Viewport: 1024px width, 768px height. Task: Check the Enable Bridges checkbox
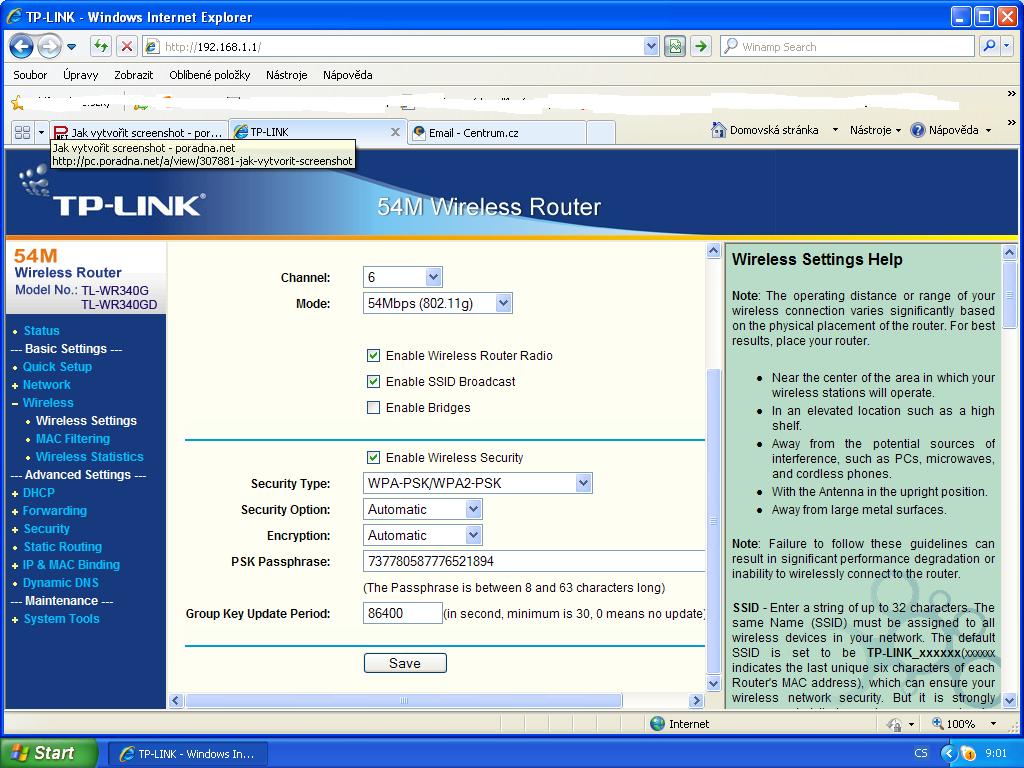pos(373,408)
